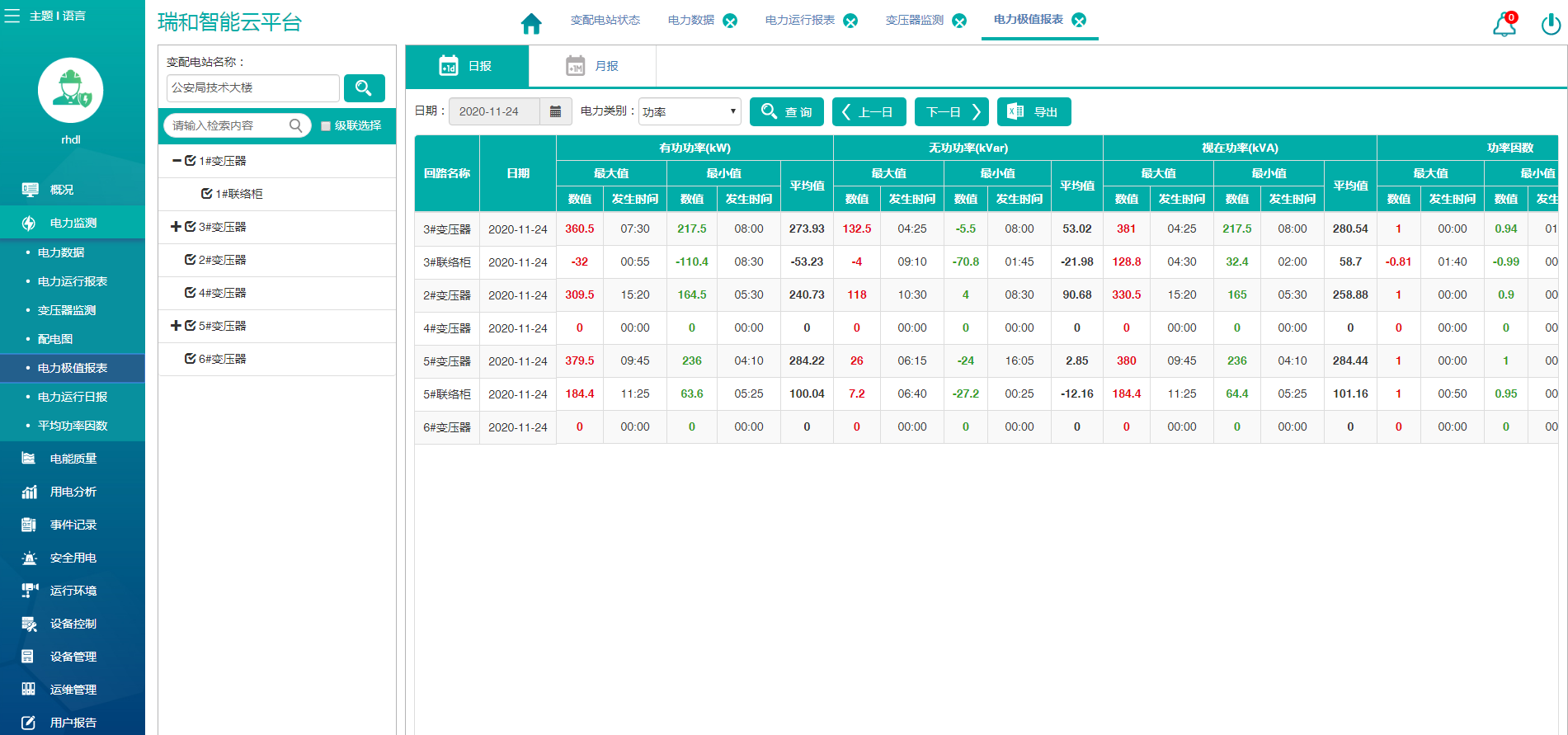
Task: Switch to the 月报 tab
Action: [x=592, y=66]
